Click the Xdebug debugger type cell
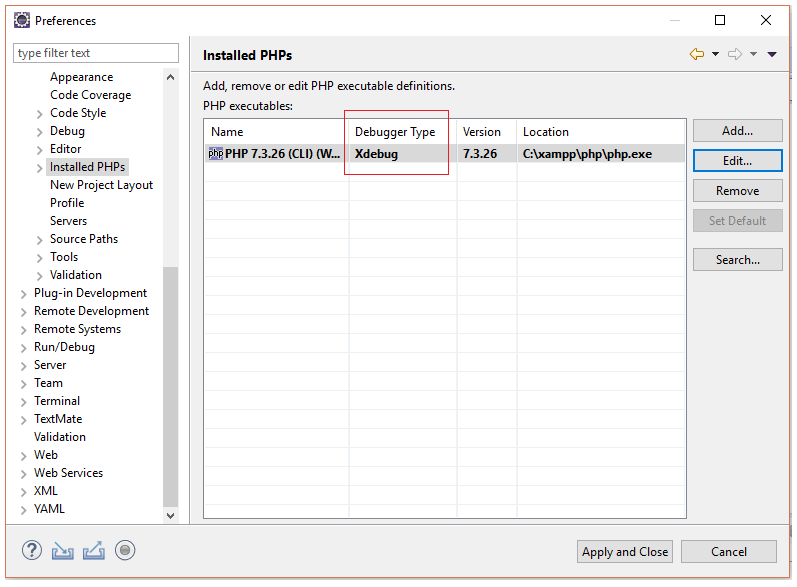The image size is (797, 587). [376, 153]
